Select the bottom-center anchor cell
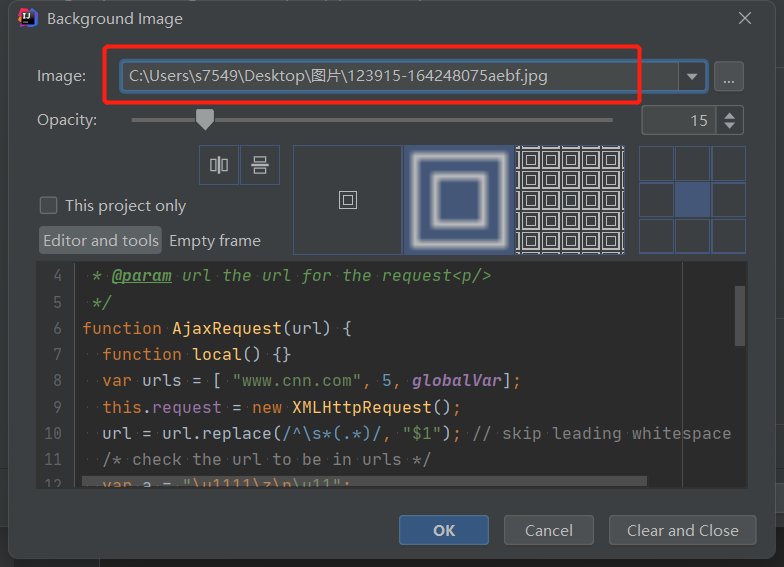The height and width of the screenshot is (567, 784). pyautogui.click(x=692, y=236)
